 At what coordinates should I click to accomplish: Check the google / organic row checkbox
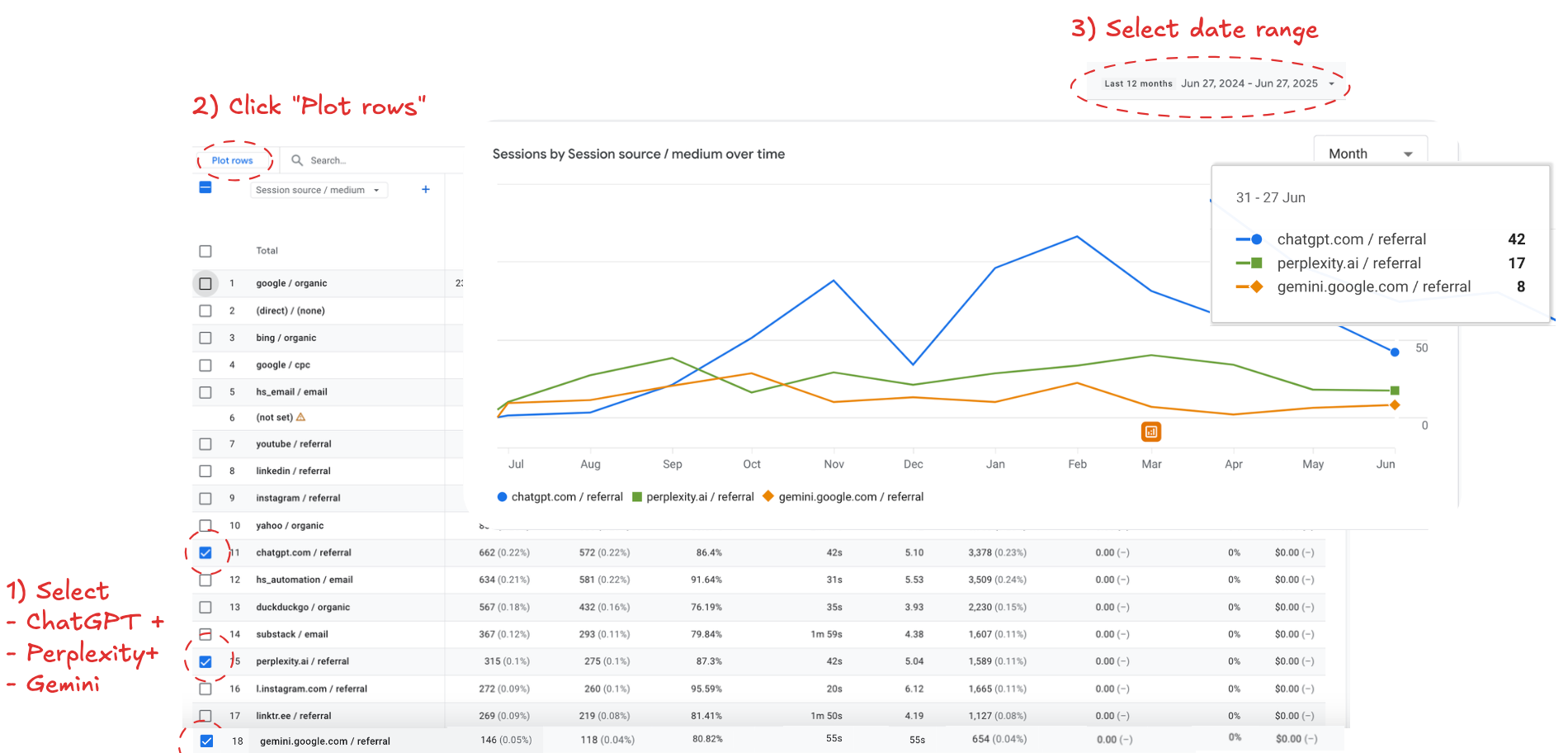click(x=205, y=283)
